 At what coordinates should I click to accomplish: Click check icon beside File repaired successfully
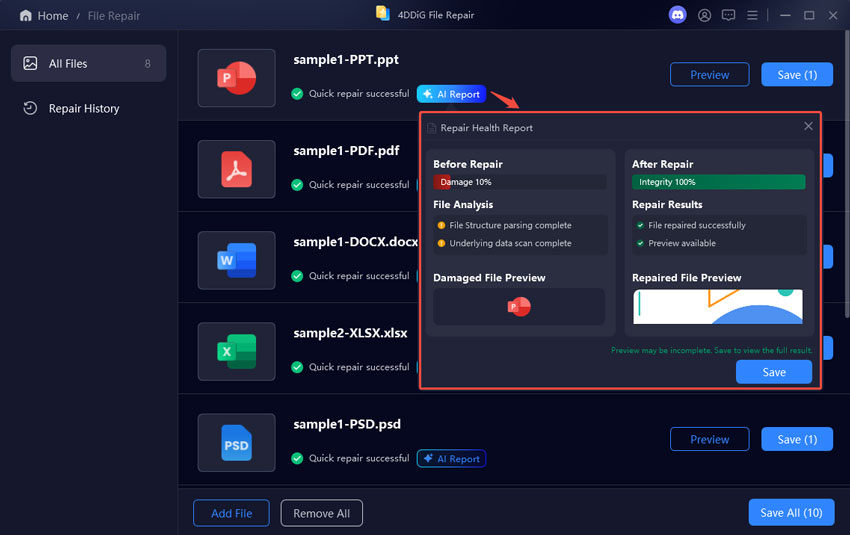click(640, 225)
